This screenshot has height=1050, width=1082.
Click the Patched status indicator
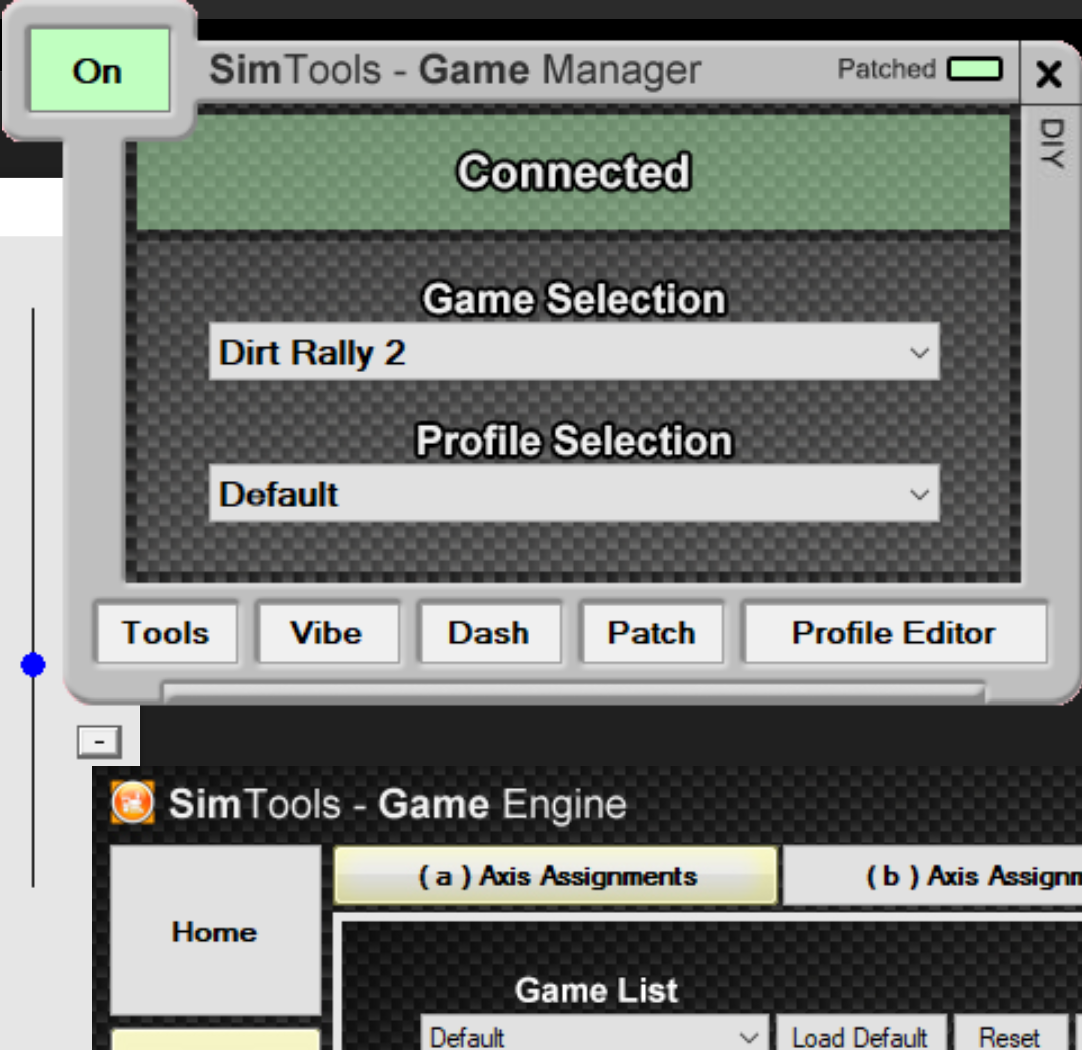(975, 69)
